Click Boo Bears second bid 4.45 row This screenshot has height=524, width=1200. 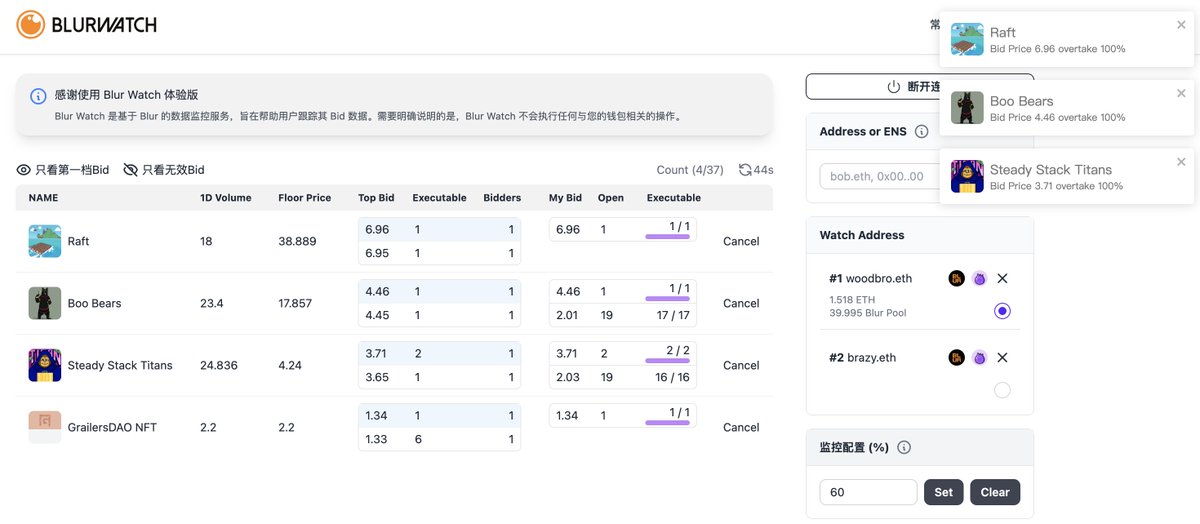[x=439, y=315]
